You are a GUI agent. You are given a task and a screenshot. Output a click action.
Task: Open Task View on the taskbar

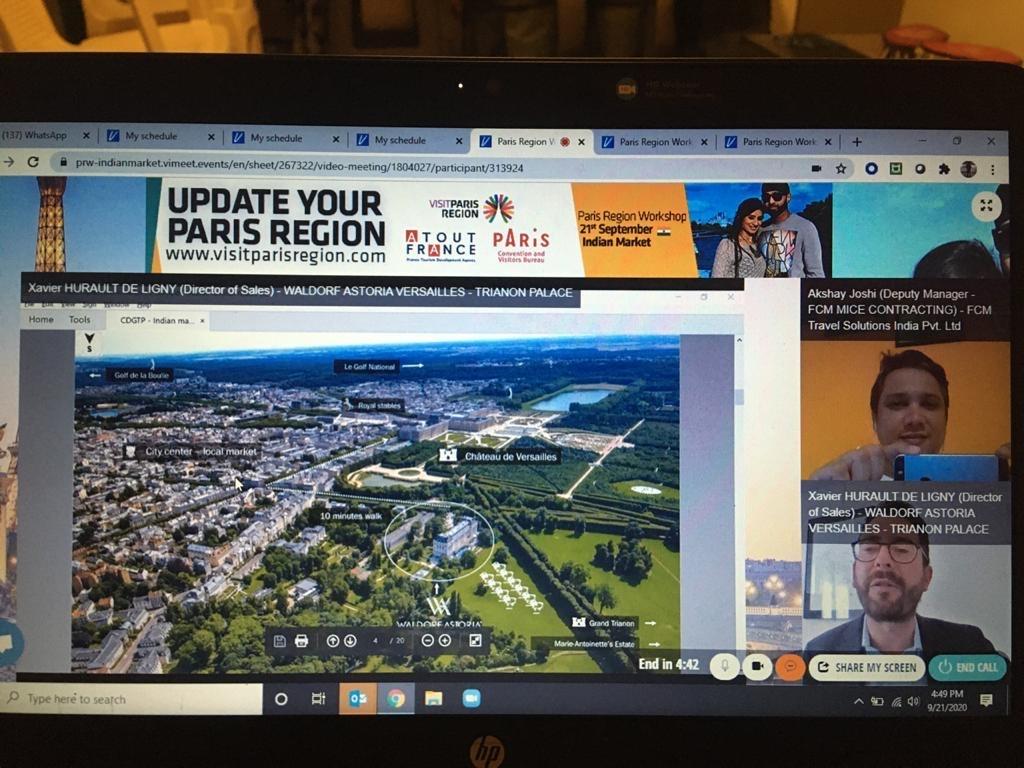tap(319, 699)
